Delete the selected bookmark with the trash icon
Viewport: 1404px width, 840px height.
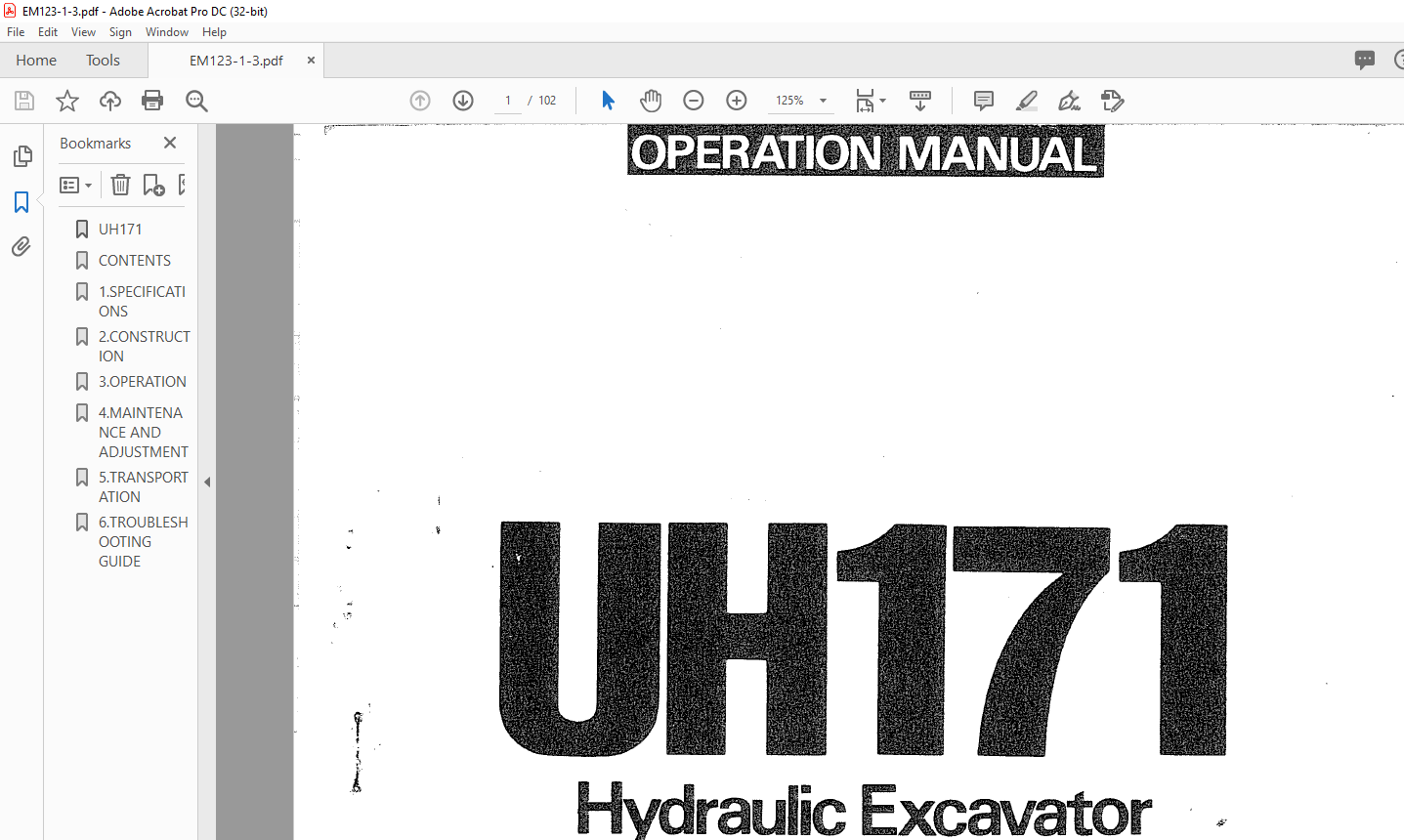120,185
